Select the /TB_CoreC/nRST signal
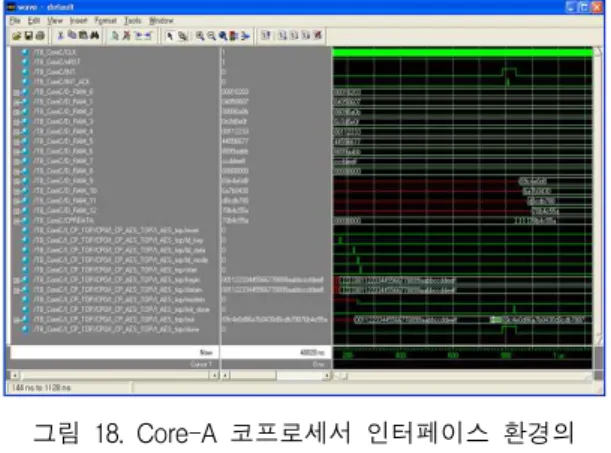 (57, 62)
